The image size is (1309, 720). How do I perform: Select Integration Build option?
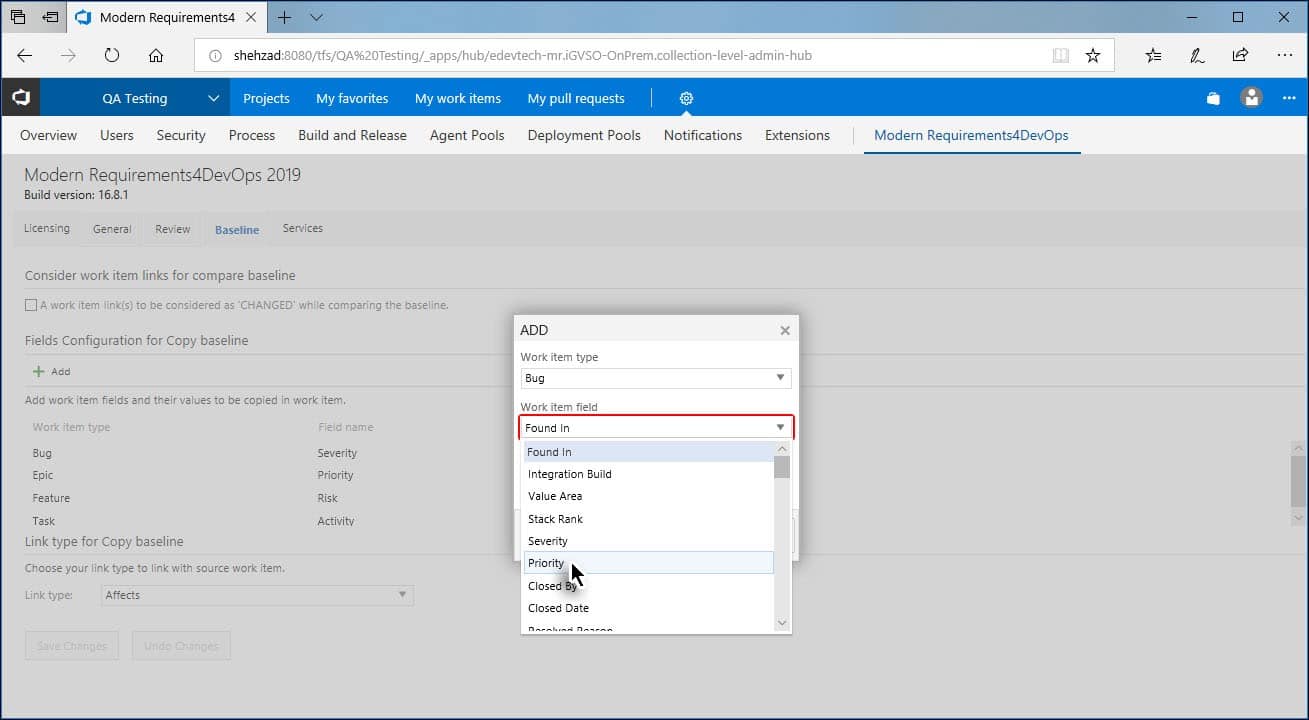coord(648,474)
